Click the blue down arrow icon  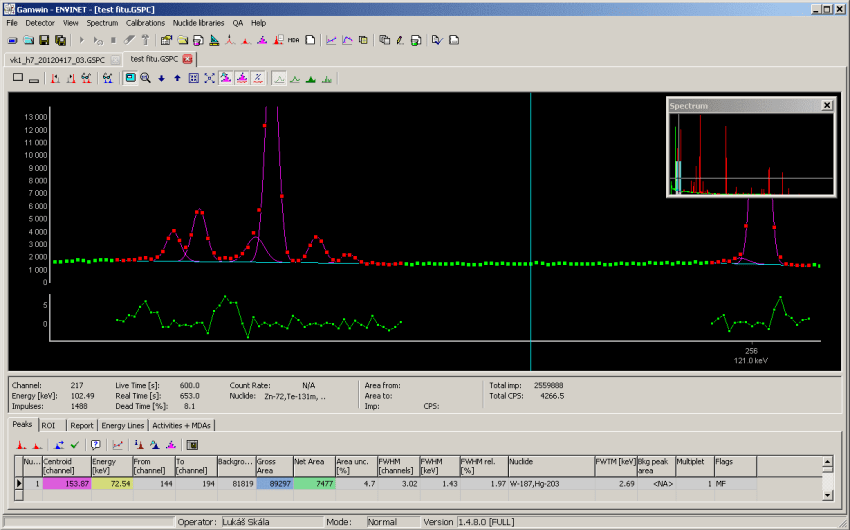161,77
